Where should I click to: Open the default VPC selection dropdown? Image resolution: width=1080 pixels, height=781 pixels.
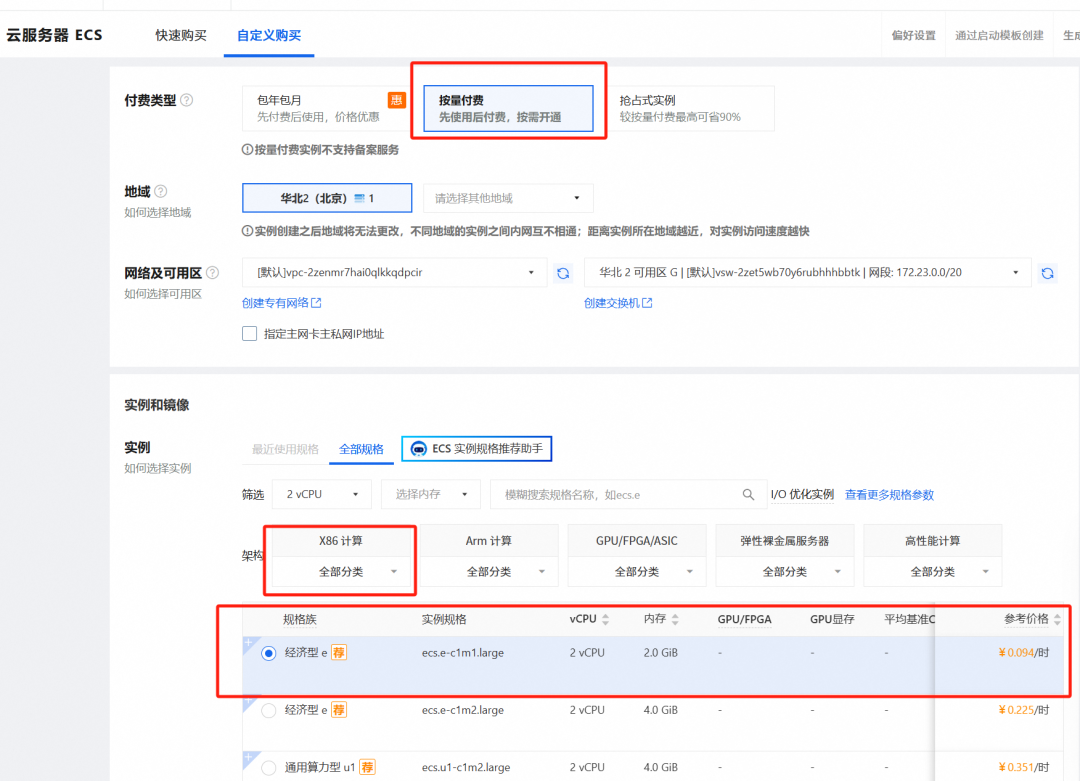(x=394, y=273)
